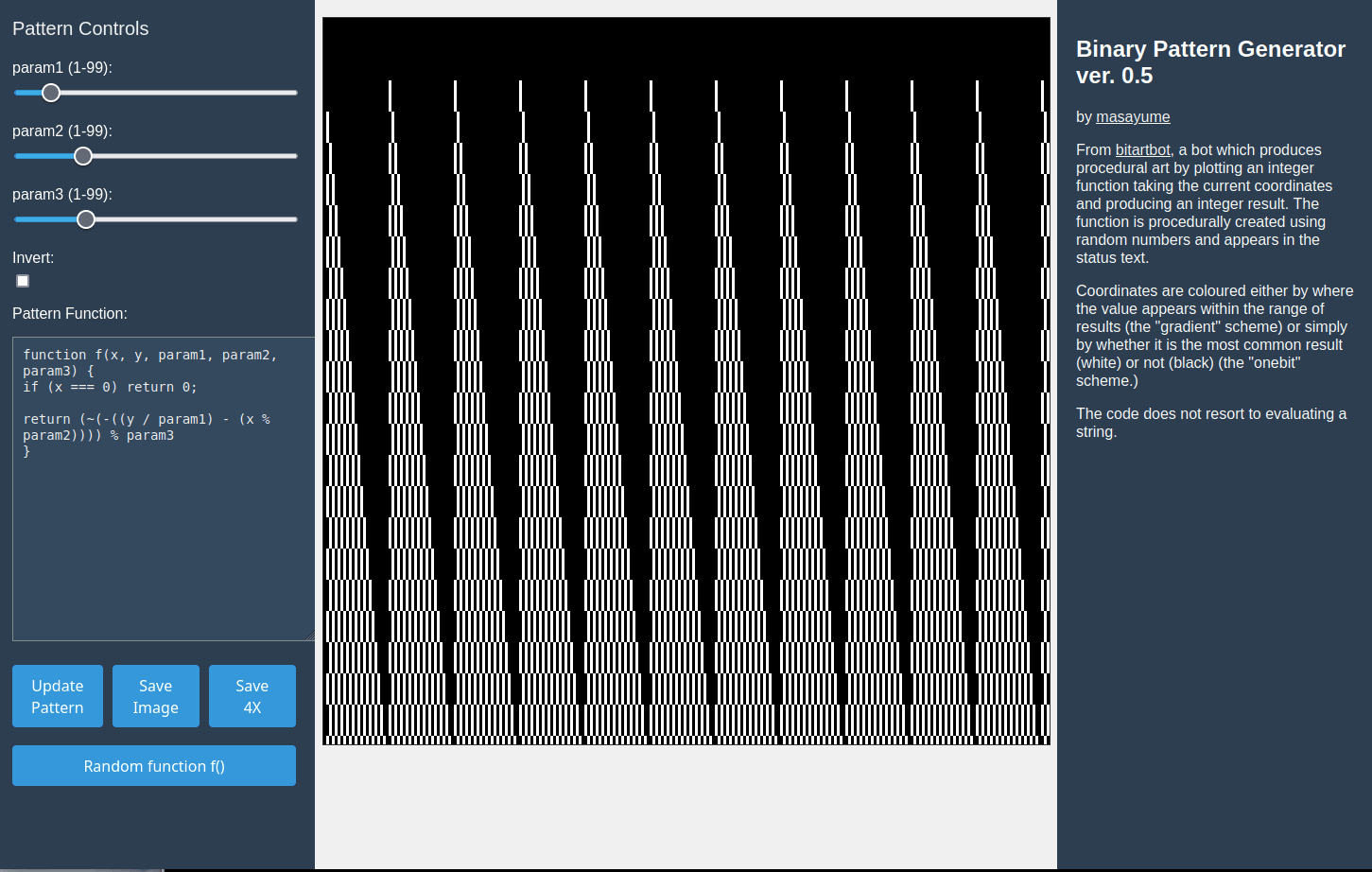Screen dimensions: 1372x872
Task: Click the Random function f() button
Action: [154, 766]
